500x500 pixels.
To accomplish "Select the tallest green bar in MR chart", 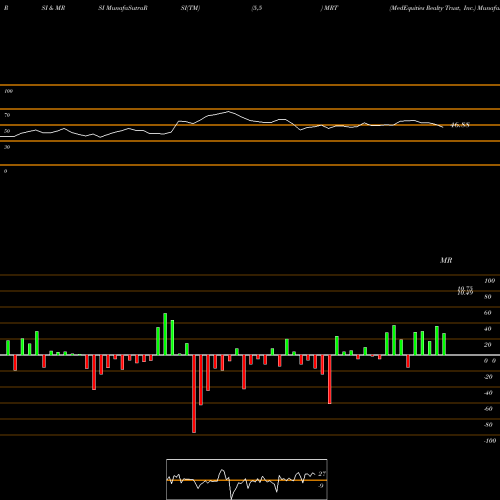I will coord(165,334).
